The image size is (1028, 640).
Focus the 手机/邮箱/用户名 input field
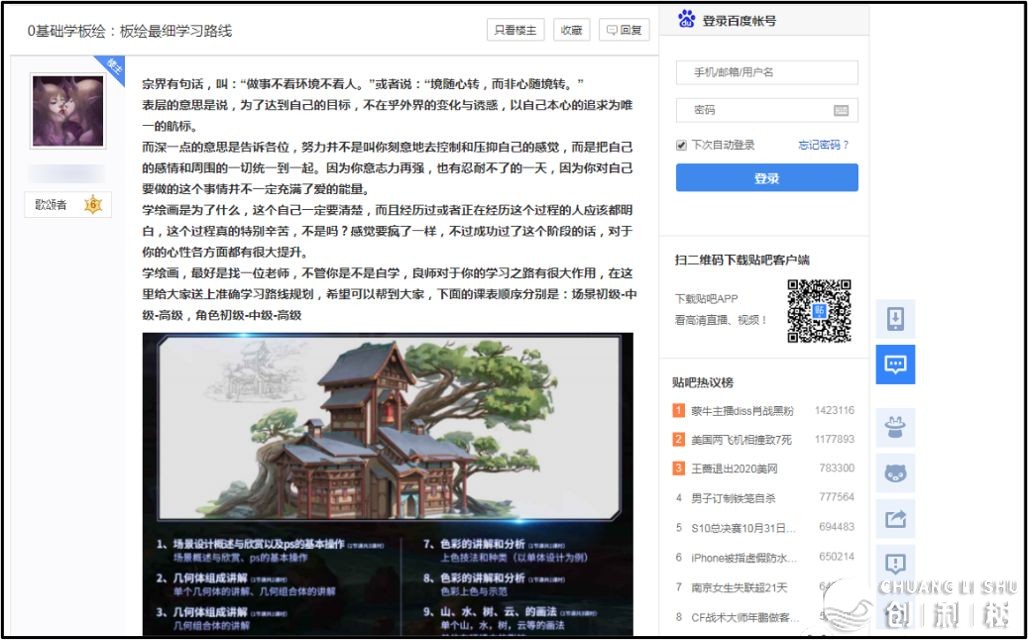[767, 72]
